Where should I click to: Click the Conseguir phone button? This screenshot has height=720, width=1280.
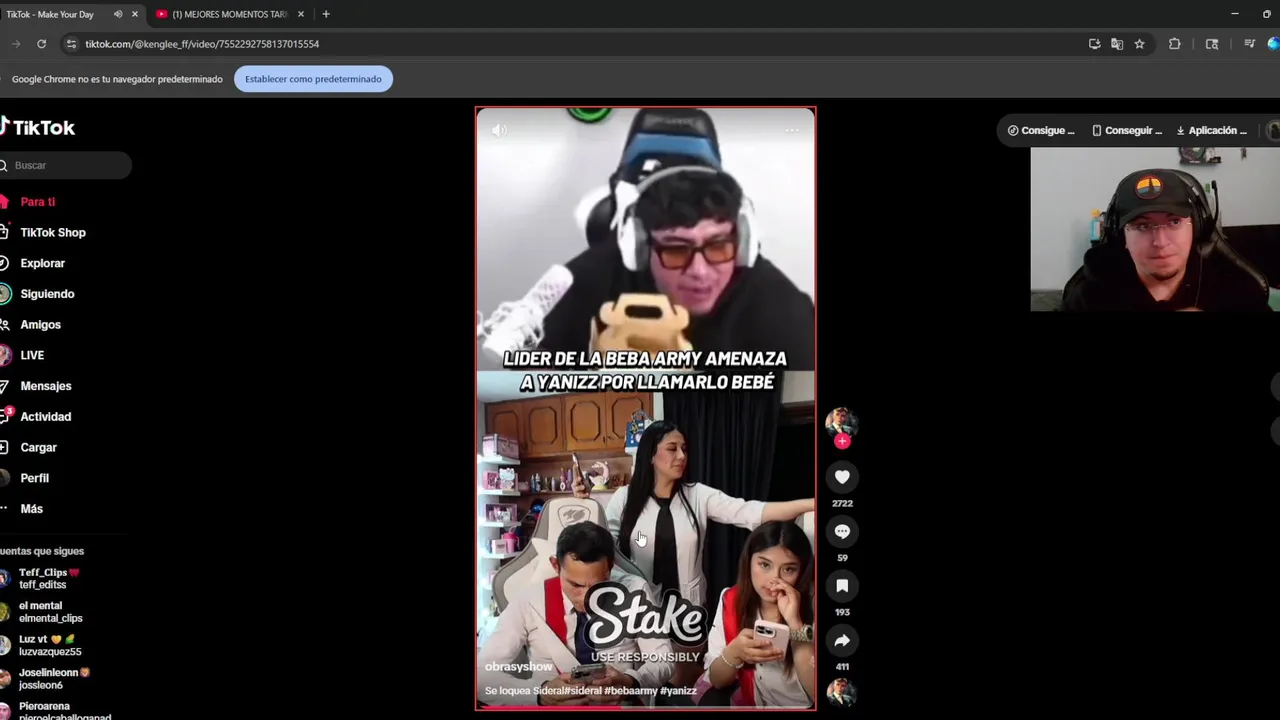pos(1127,130)
